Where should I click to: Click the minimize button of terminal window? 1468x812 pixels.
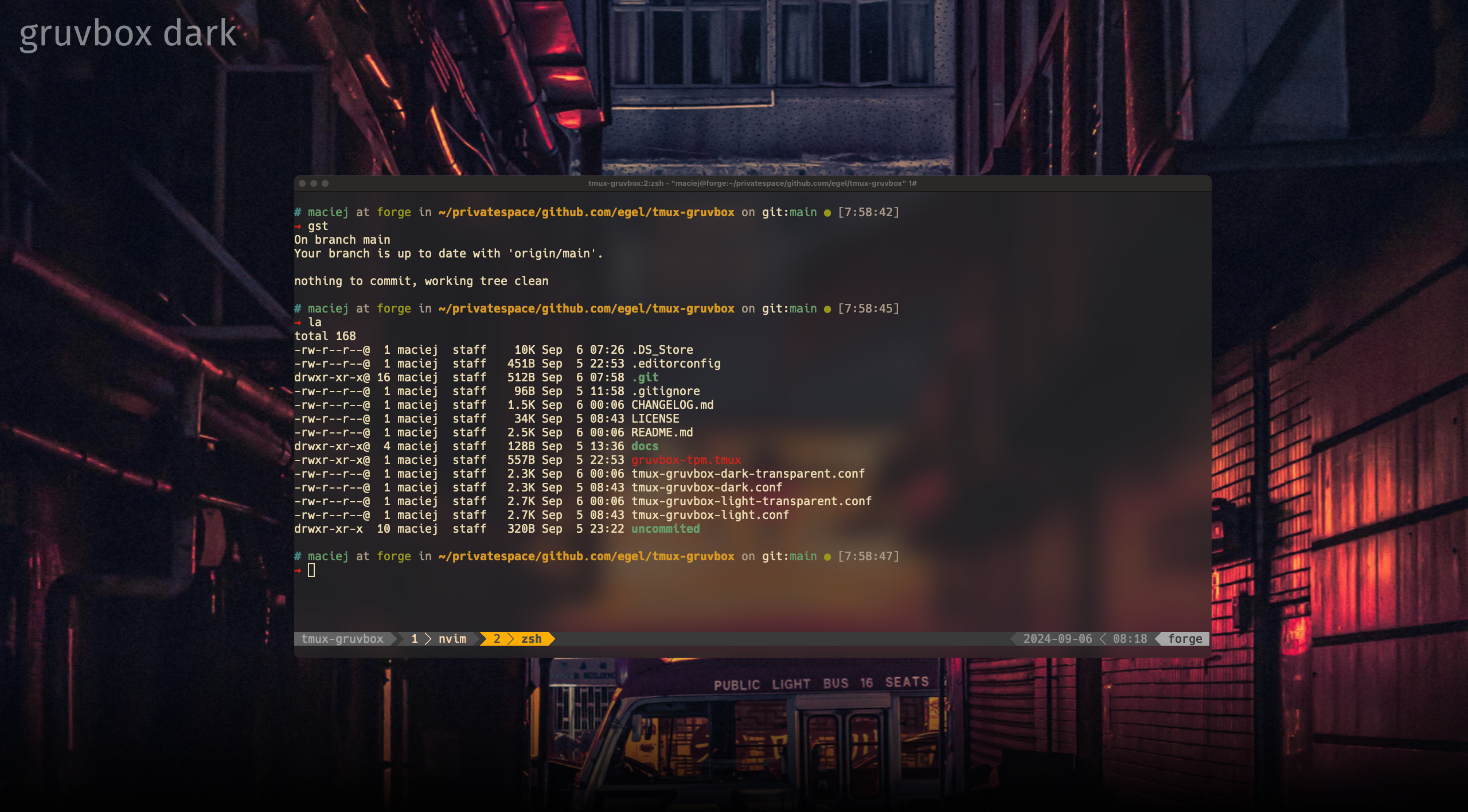point(314,184)
